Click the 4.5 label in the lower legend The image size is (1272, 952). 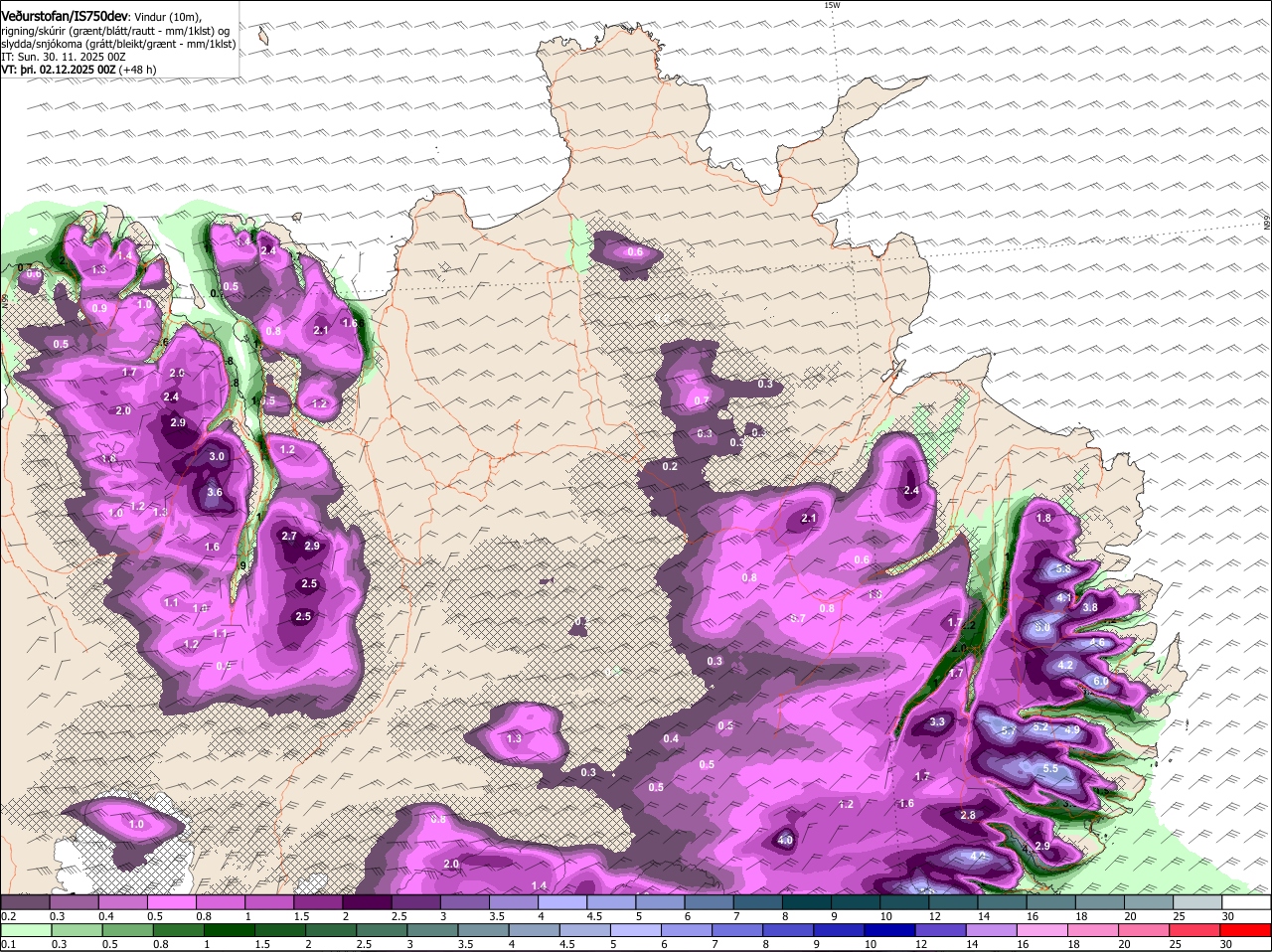pyautogui.click(x=567, y=944)
